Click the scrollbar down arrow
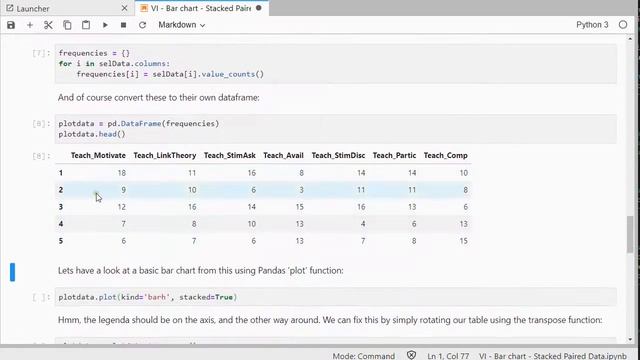The height and width of the screenshot is (360, 640). [630, 340]
